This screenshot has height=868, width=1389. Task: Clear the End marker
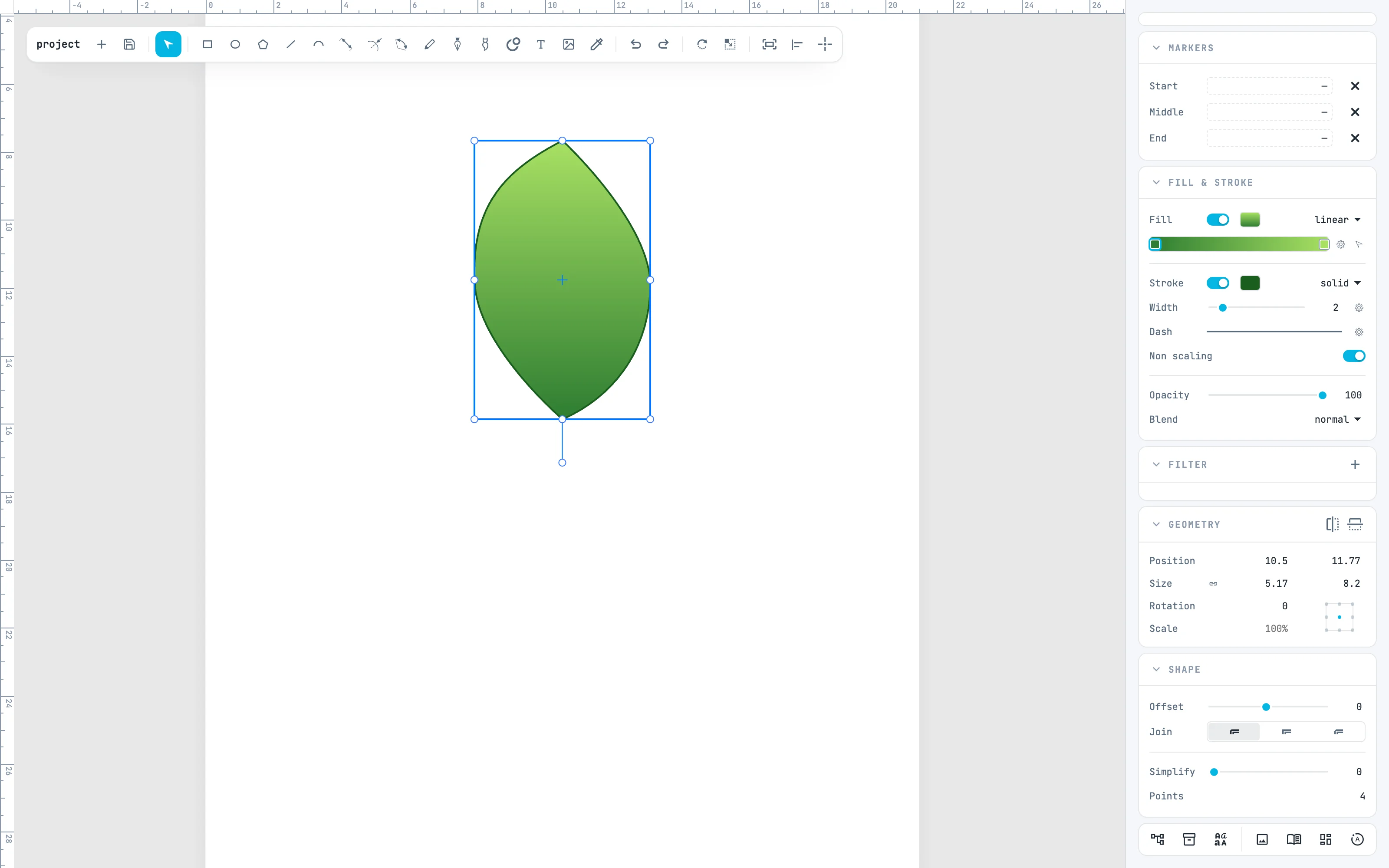pyautogui.click(x=1355, y=138)
